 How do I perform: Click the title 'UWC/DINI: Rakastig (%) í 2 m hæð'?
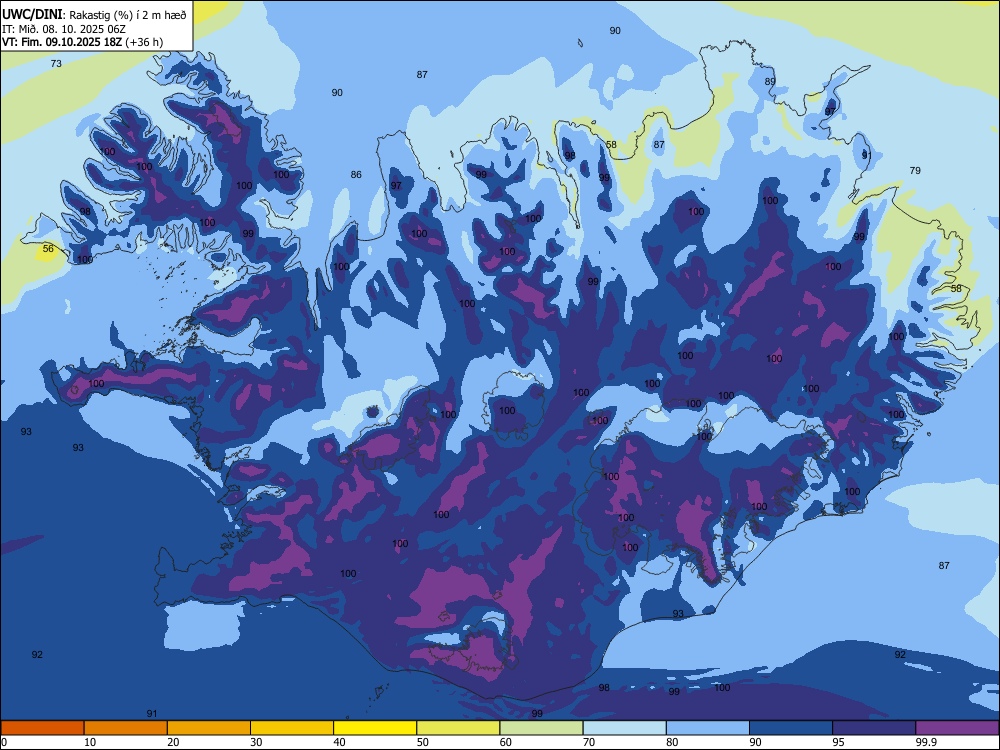94,15
